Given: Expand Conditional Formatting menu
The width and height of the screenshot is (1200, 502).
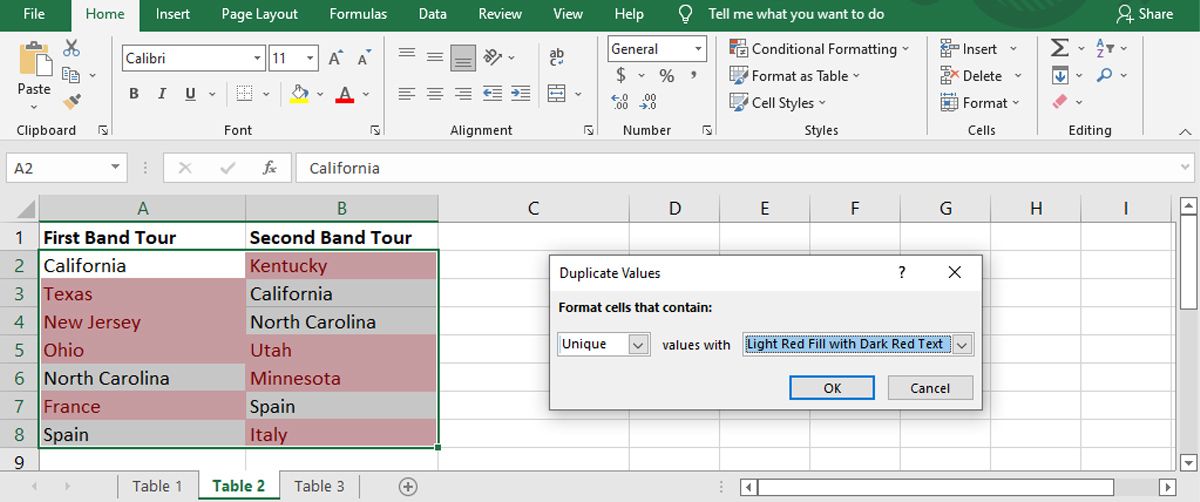Looking at the screenshot, I should [x=819, y=48].
